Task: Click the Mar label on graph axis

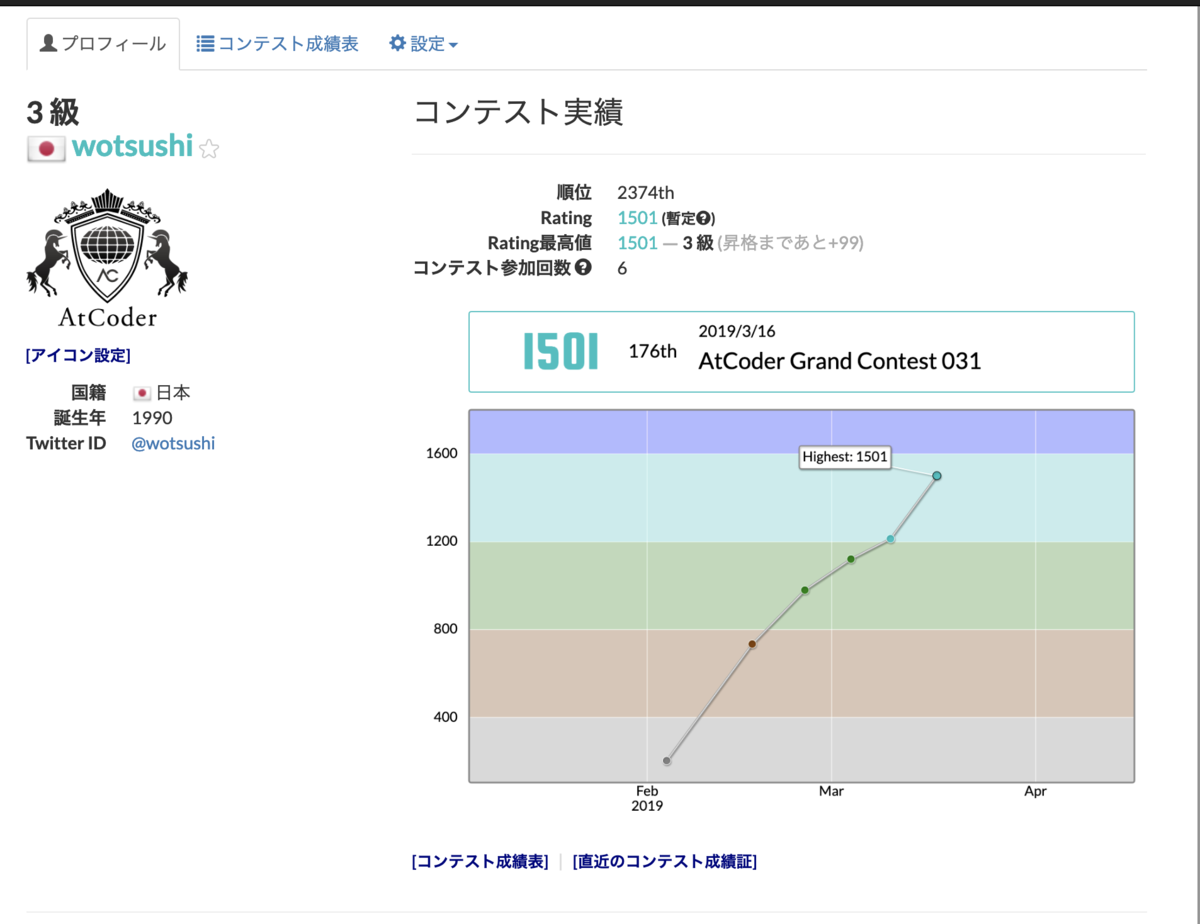Action: click(x=831, y=791)
